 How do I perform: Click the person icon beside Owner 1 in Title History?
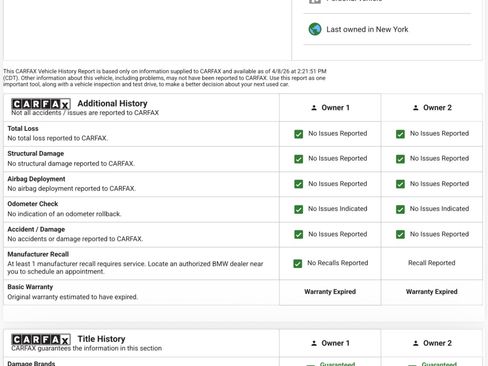(314, 343)
